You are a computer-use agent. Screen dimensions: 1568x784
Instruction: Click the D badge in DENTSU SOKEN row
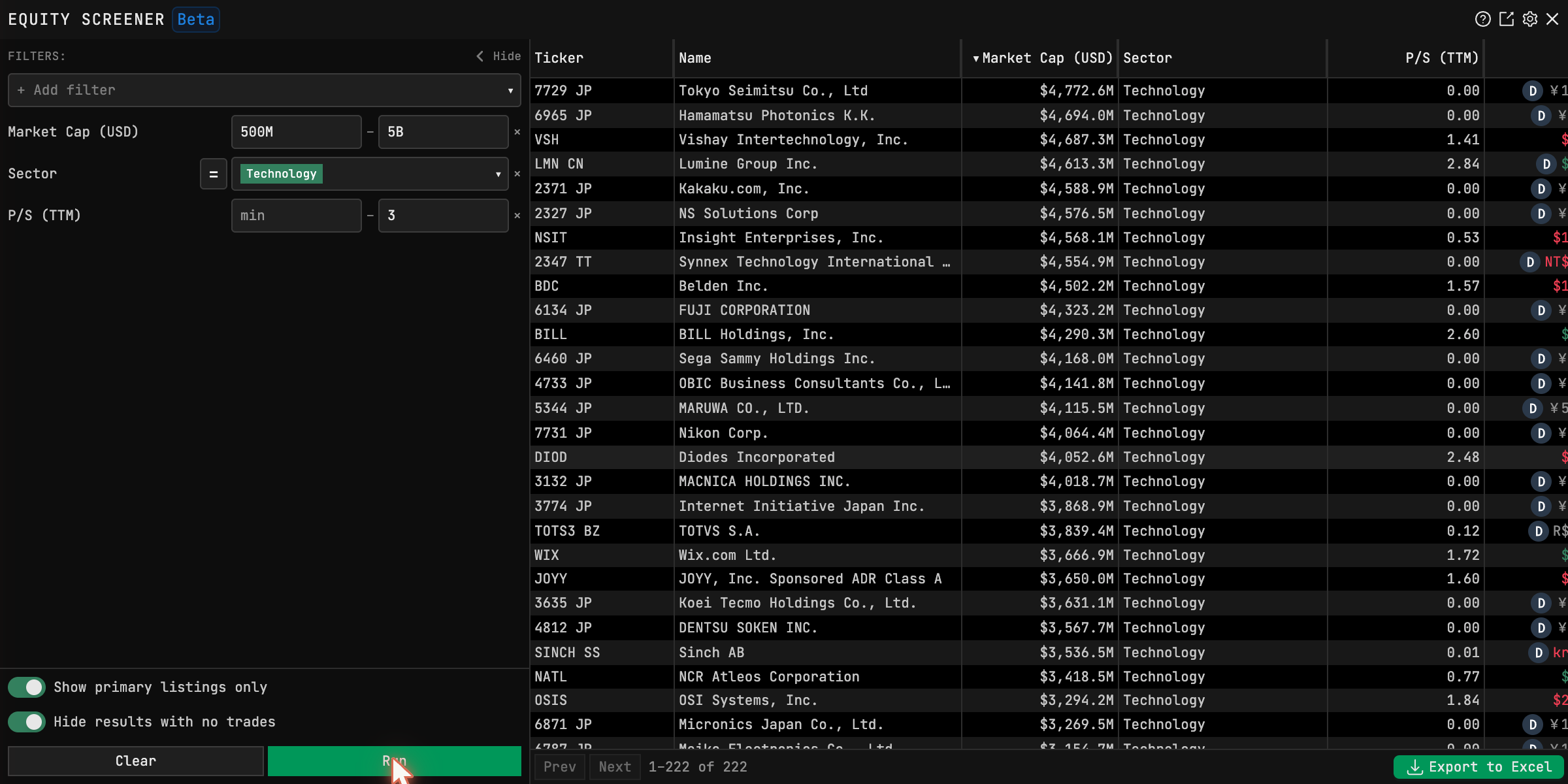coord(1541,628)
